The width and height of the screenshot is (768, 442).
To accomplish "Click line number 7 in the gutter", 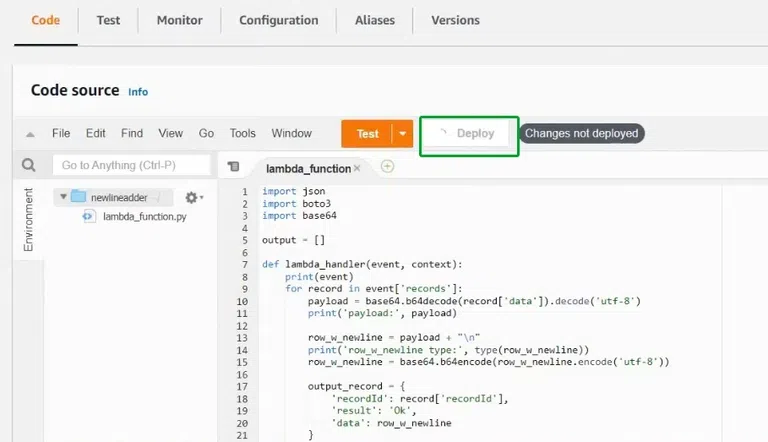I will click(x=244, y=265).
